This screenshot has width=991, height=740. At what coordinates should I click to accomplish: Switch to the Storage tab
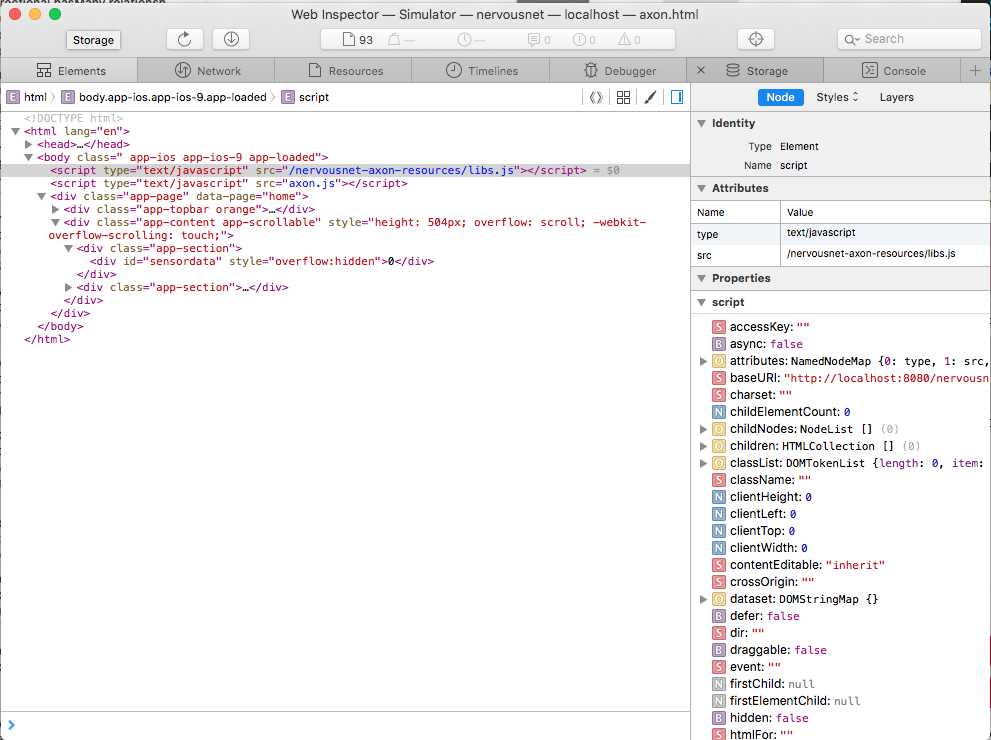[755, 71]
